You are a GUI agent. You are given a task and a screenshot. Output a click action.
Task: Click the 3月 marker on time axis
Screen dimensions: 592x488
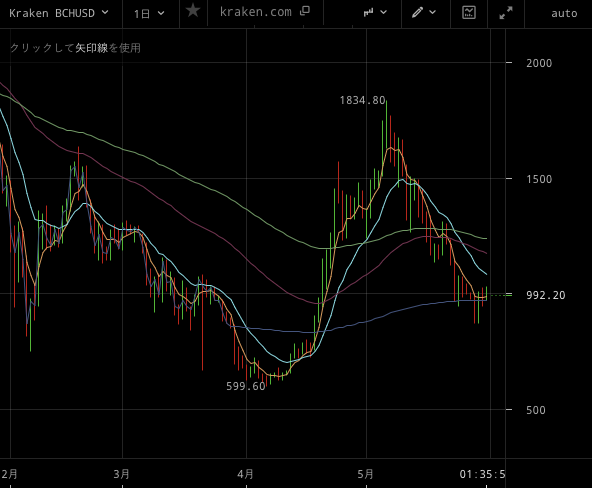122,474
